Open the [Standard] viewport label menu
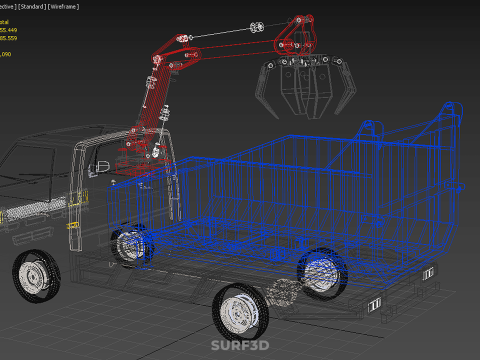Image resolution: width=480 pixels, height=360 pixels. (x=32, y=7)
